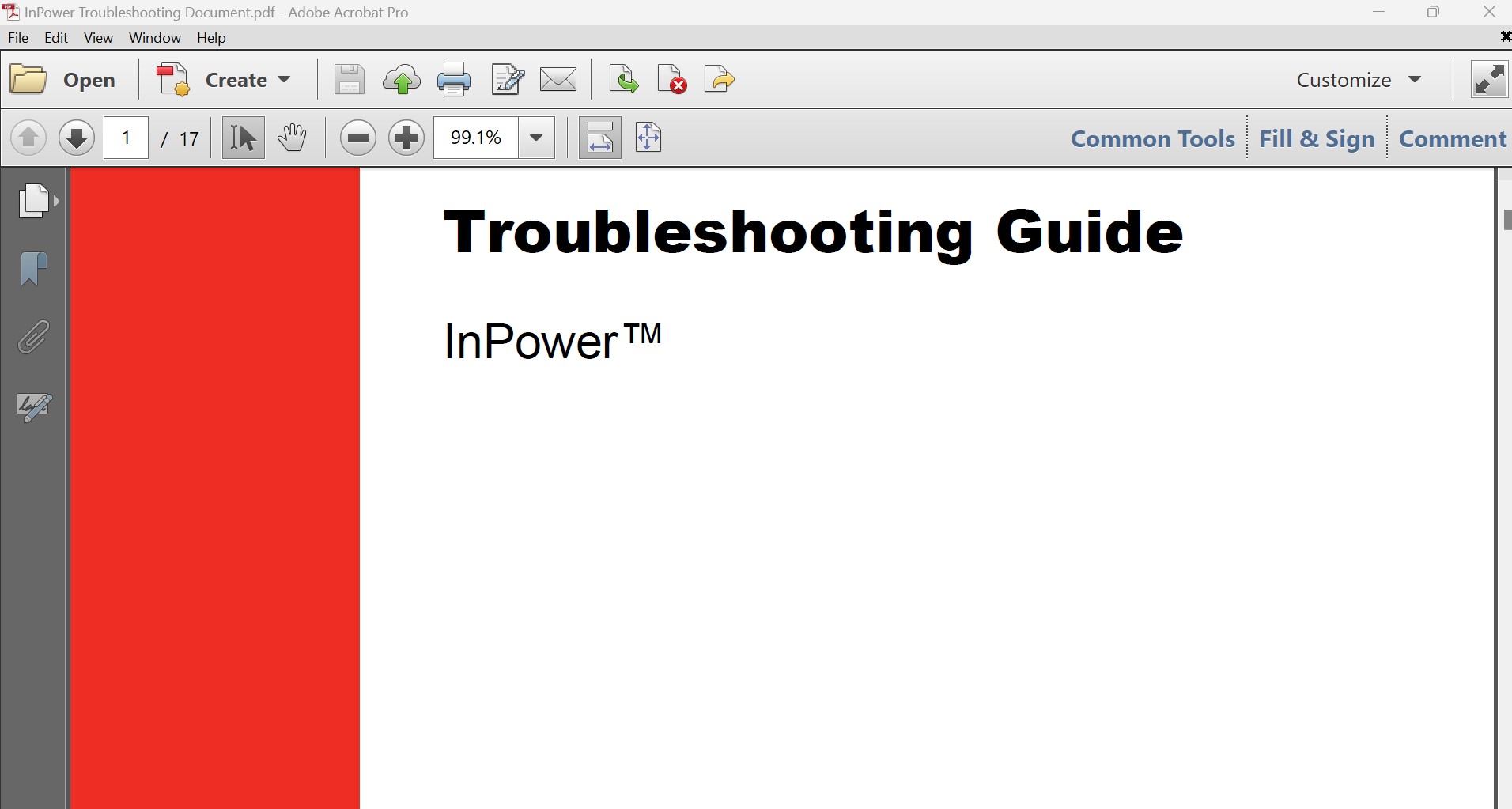
Task: Toggle fit width scrolling mode
Action: click(x=600, y=138)
